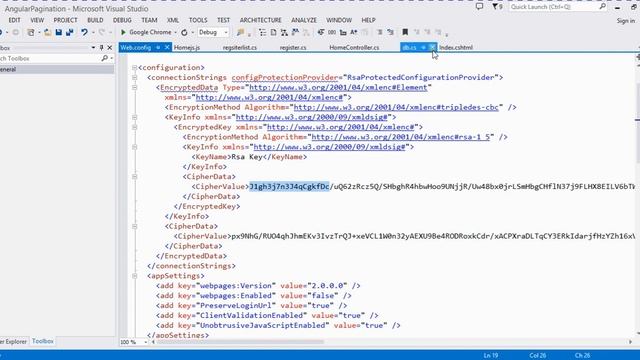Switch to the register.cs tab
Screen dimensions: 640x360
(x=293, y=47)
